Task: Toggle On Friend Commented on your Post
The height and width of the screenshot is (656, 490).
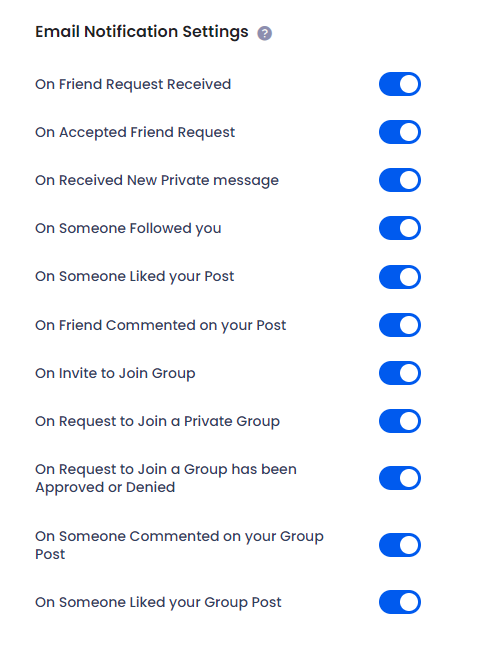Action: 400,325
